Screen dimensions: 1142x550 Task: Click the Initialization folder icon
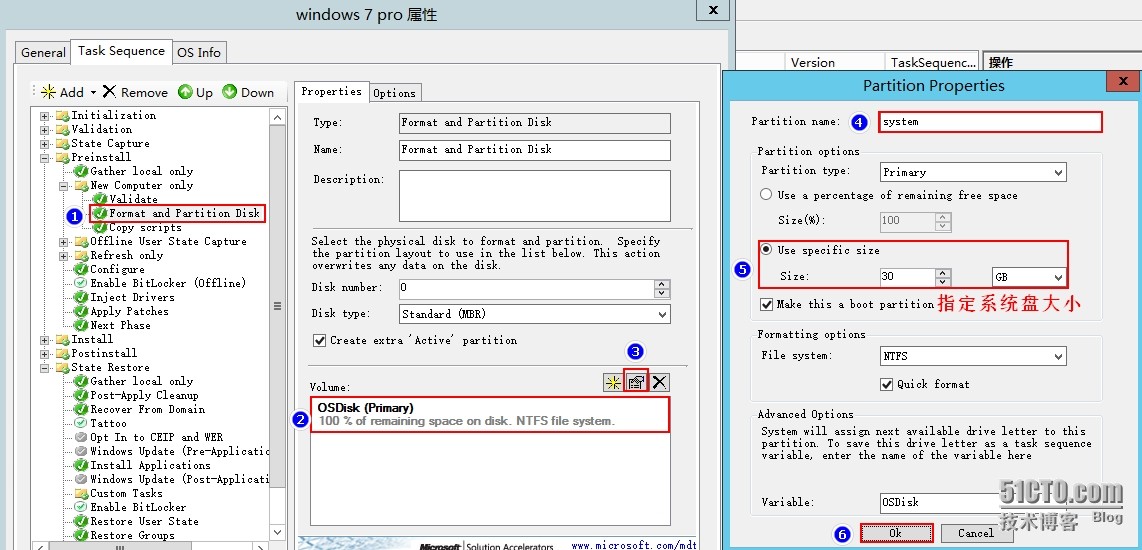click(63, 115)
